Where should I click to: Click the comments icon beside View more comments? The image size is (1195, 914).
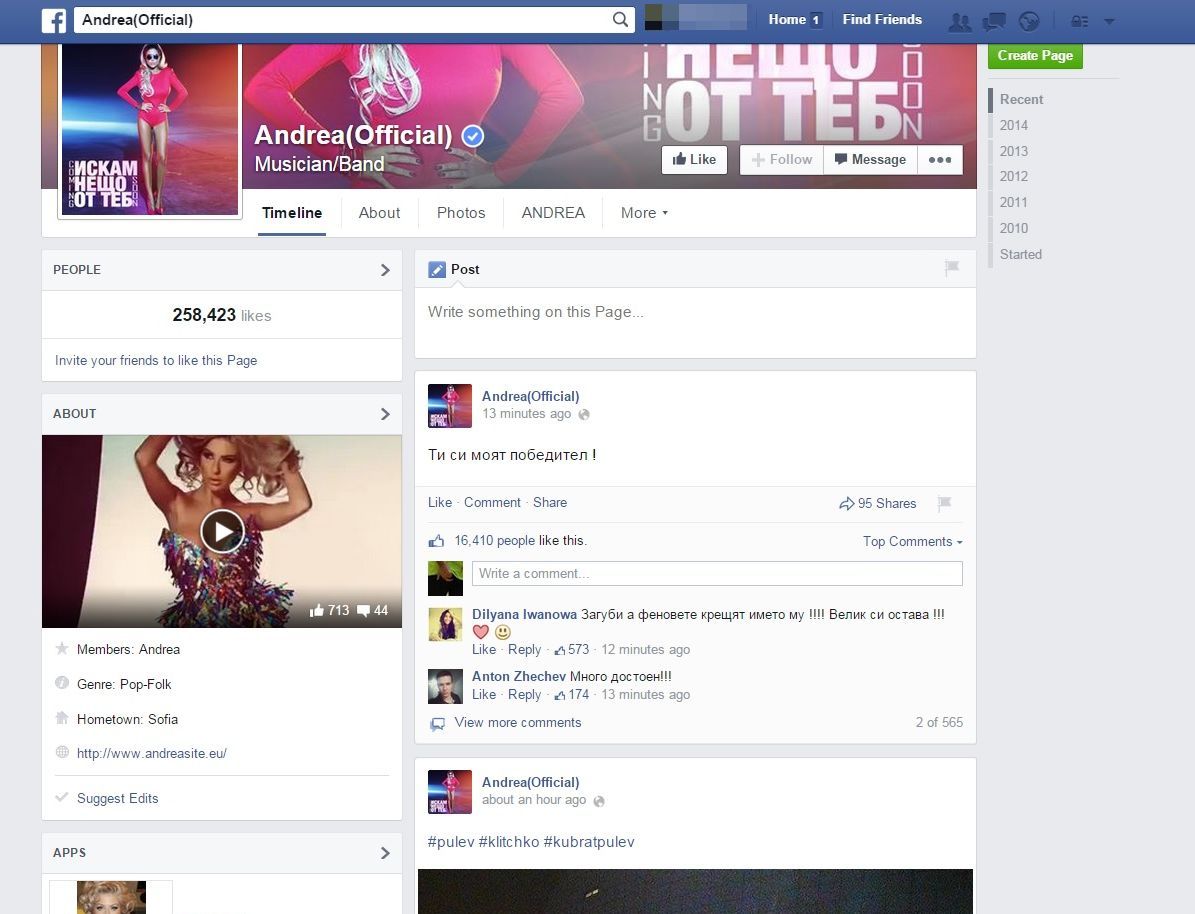[437, 723]
